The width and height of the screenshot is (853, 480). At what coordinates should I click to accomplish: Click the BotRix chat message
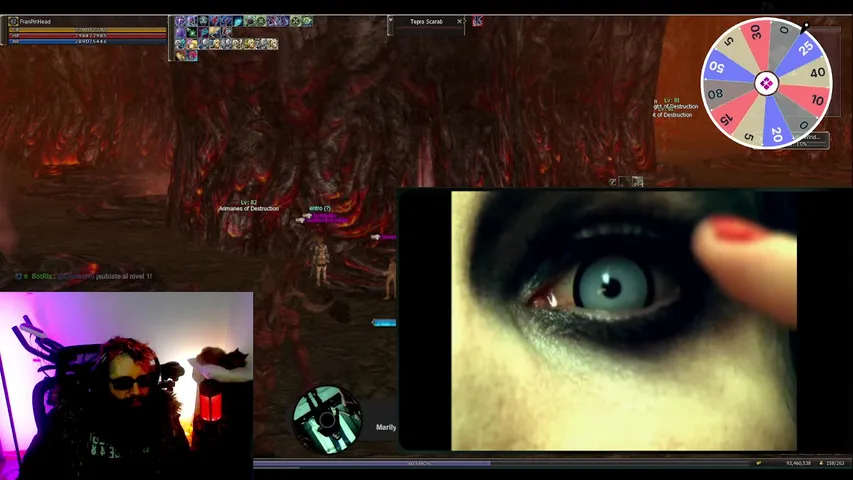(x=84, y=276)
